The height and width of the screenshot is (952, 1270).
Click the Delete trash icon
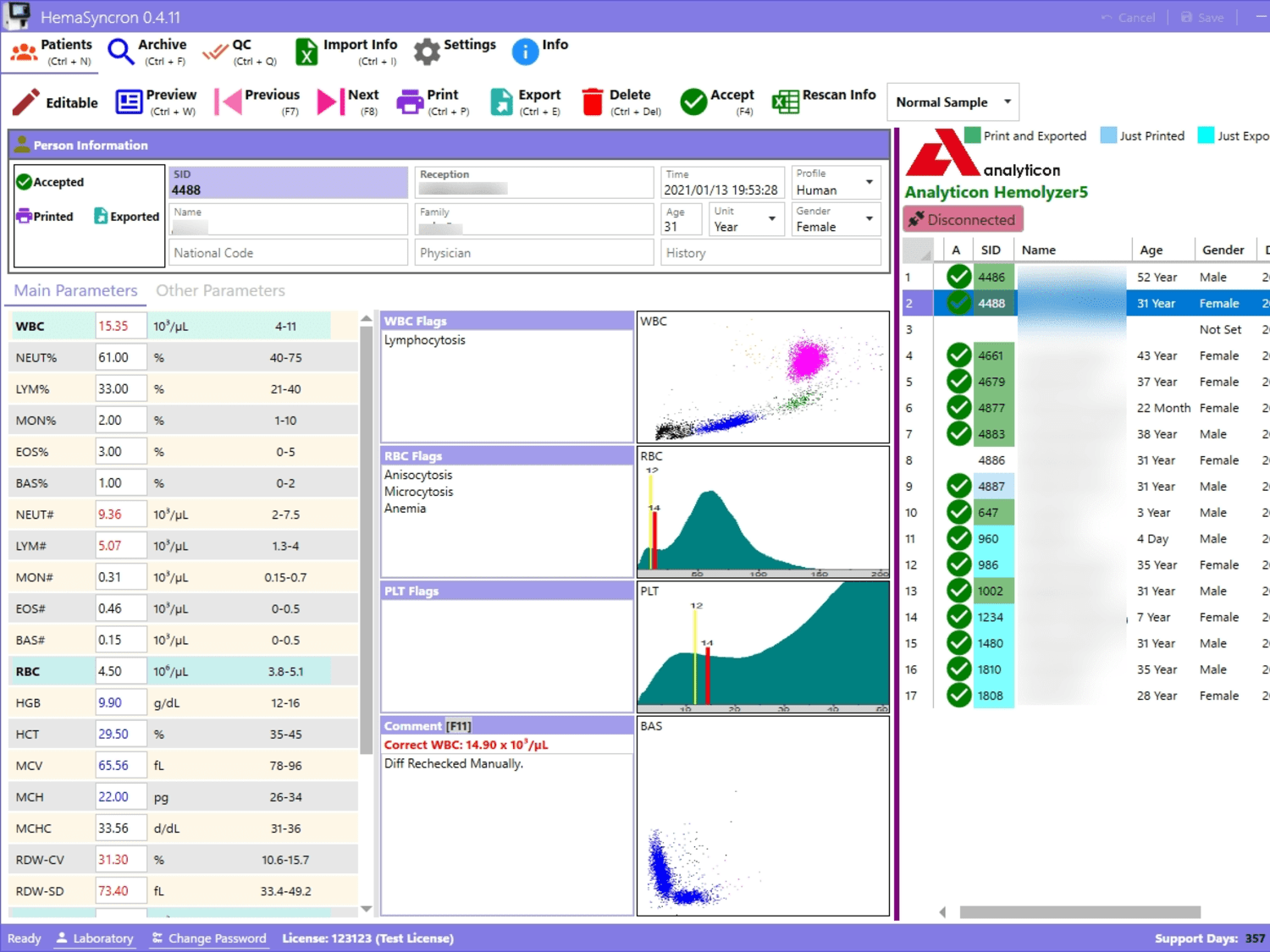coord(593,102)
